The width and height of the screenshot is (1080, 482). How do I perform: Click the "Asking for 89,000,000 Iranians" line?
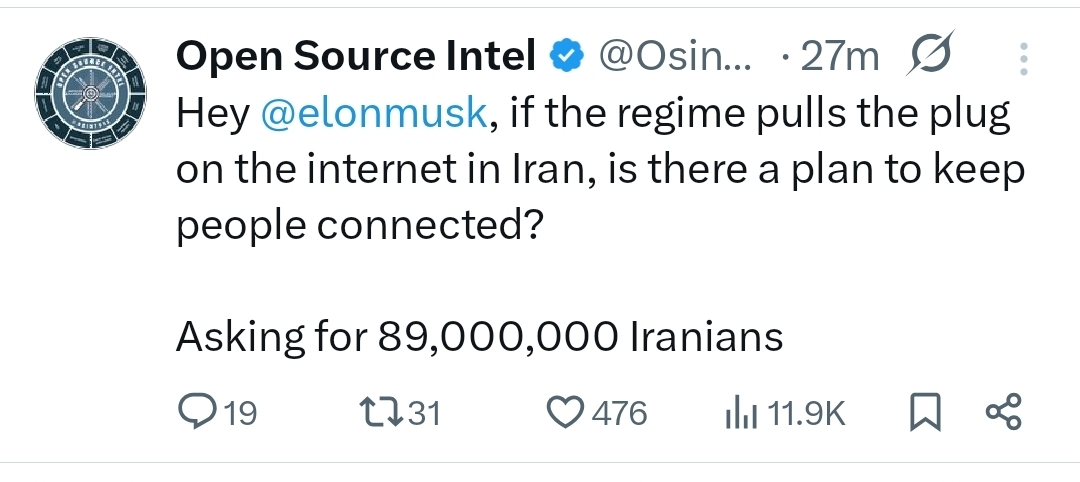tap(479, 338)
